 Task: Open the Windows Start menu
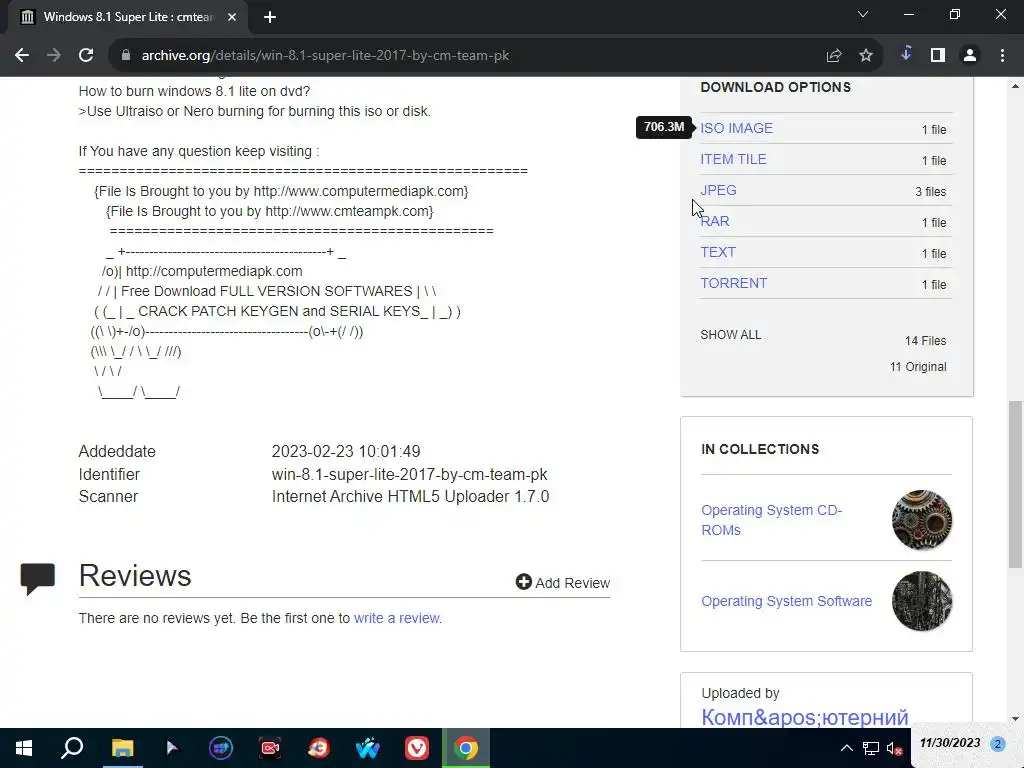[24, 748]
